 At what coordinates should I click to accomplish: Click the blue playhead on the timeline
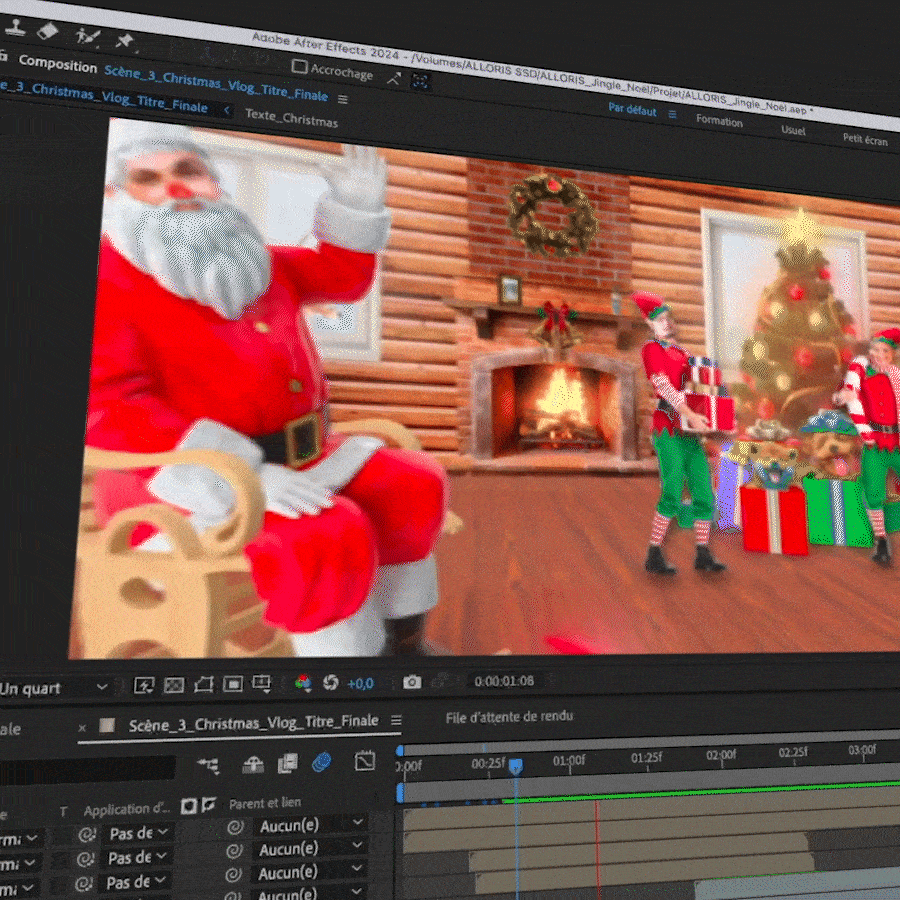click(515, 765)
